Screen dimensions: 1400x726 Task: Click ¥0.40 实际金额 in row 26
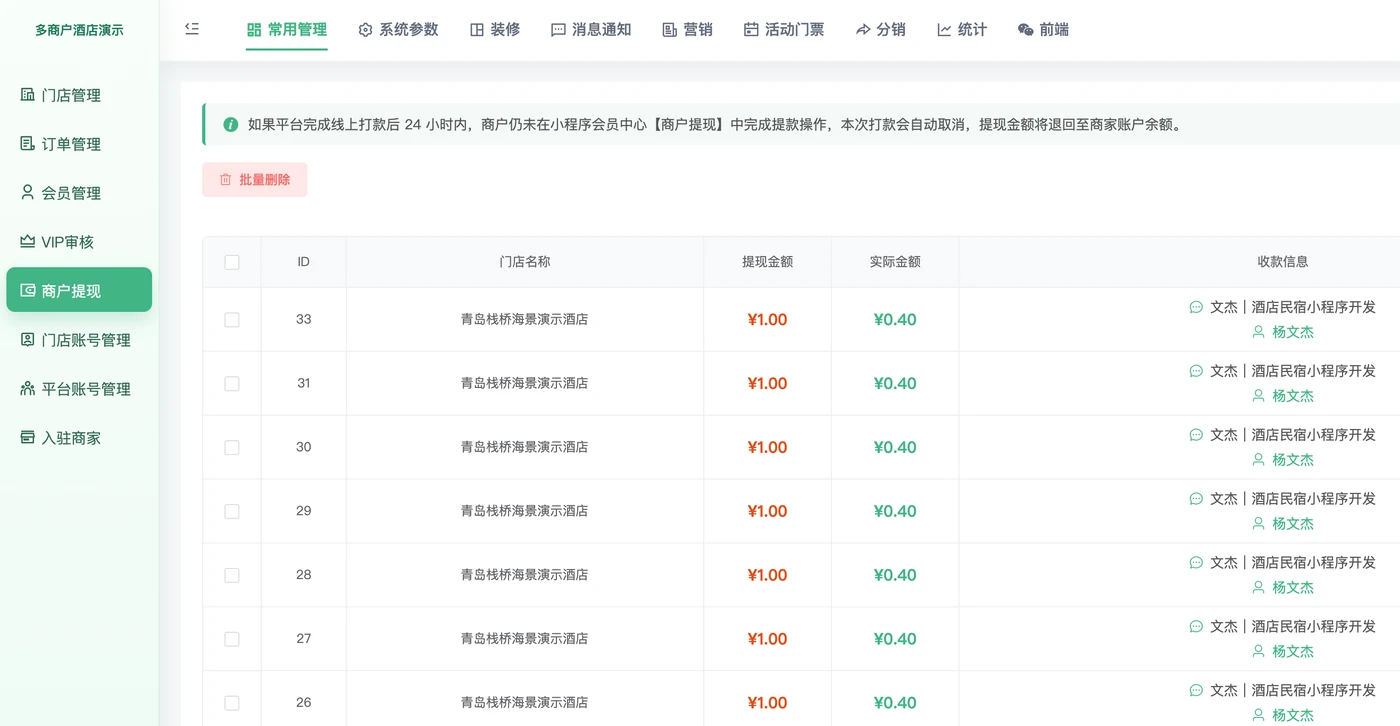click(x=895, y=703)
